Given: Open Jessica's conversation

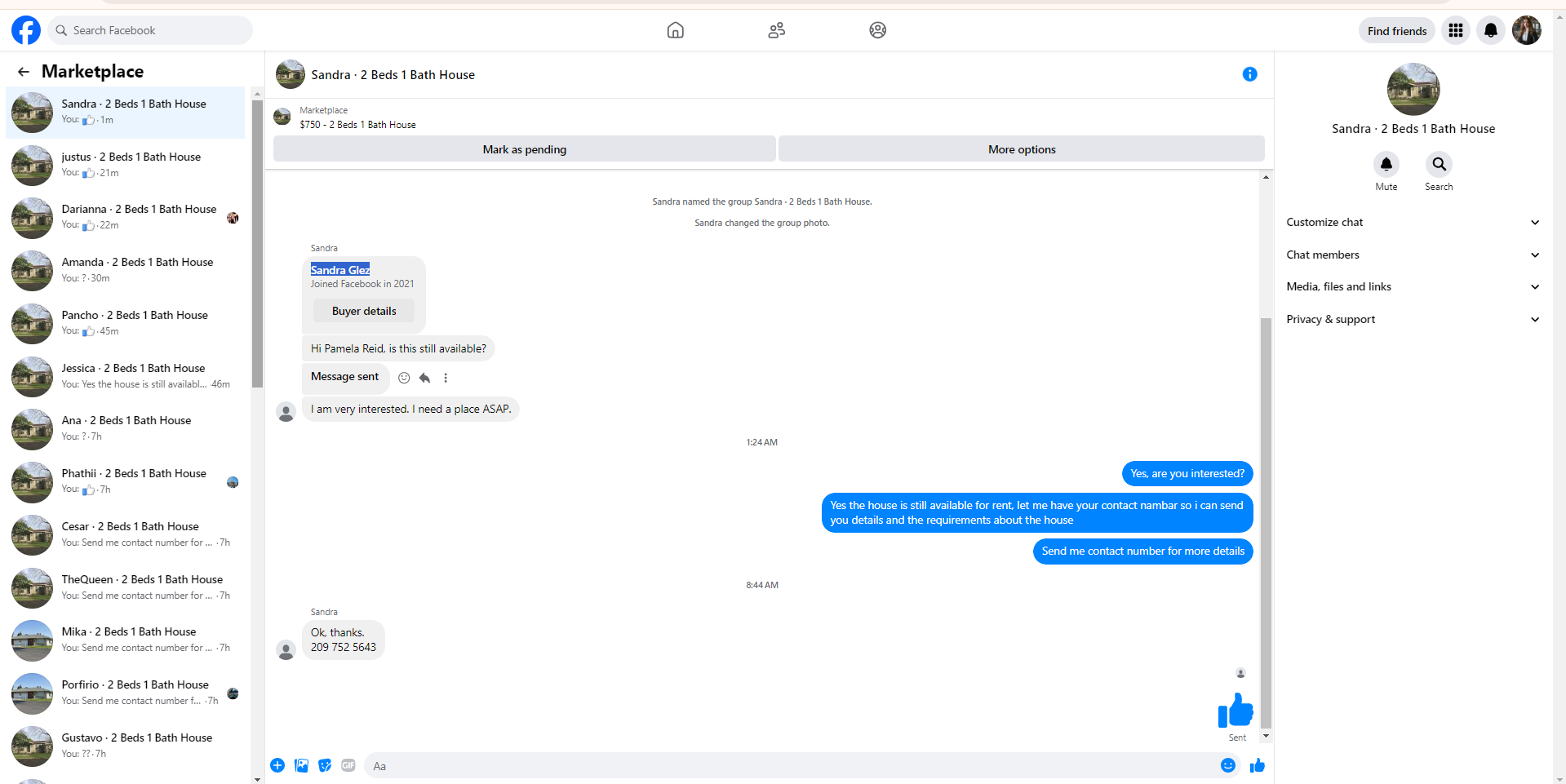Looking at the screenshot, I should [126, 376].
